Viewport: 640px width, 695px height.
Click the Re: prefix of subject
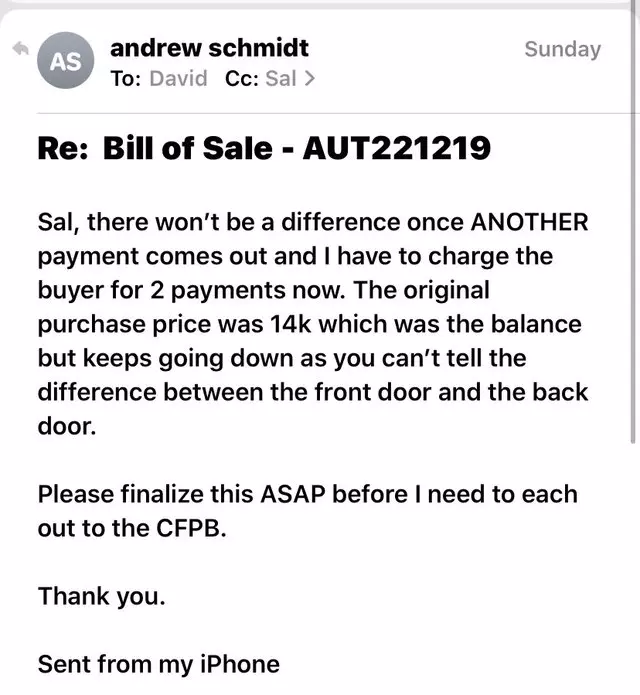[62, 148]
